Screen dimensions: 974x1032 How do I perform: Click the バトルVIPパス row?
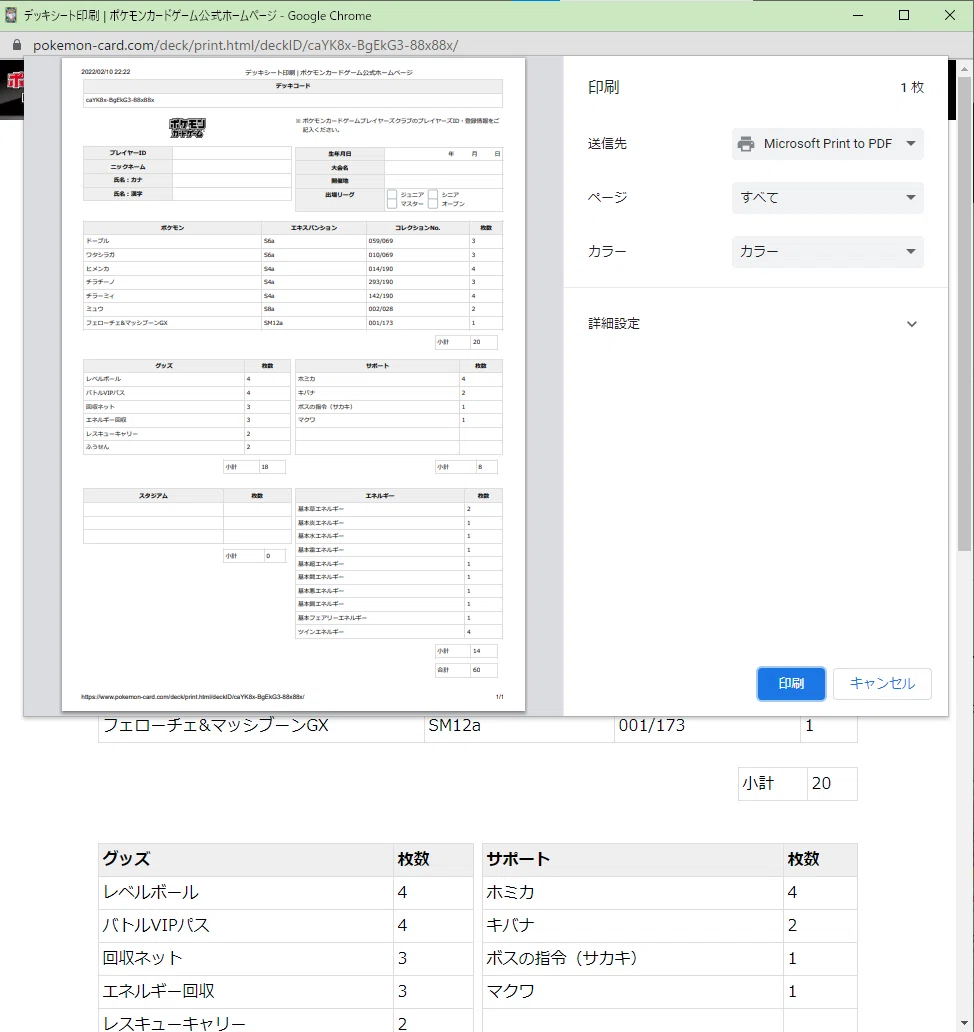tap(286, 925)
